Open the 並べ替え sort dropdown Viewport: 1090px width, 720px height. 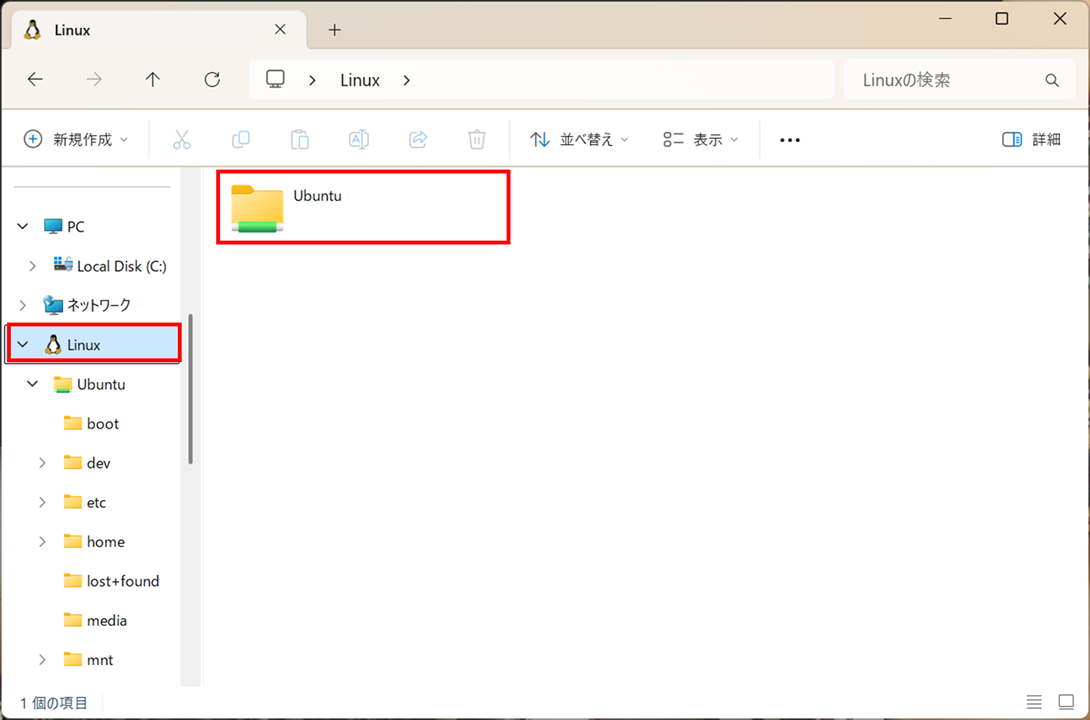579,140
